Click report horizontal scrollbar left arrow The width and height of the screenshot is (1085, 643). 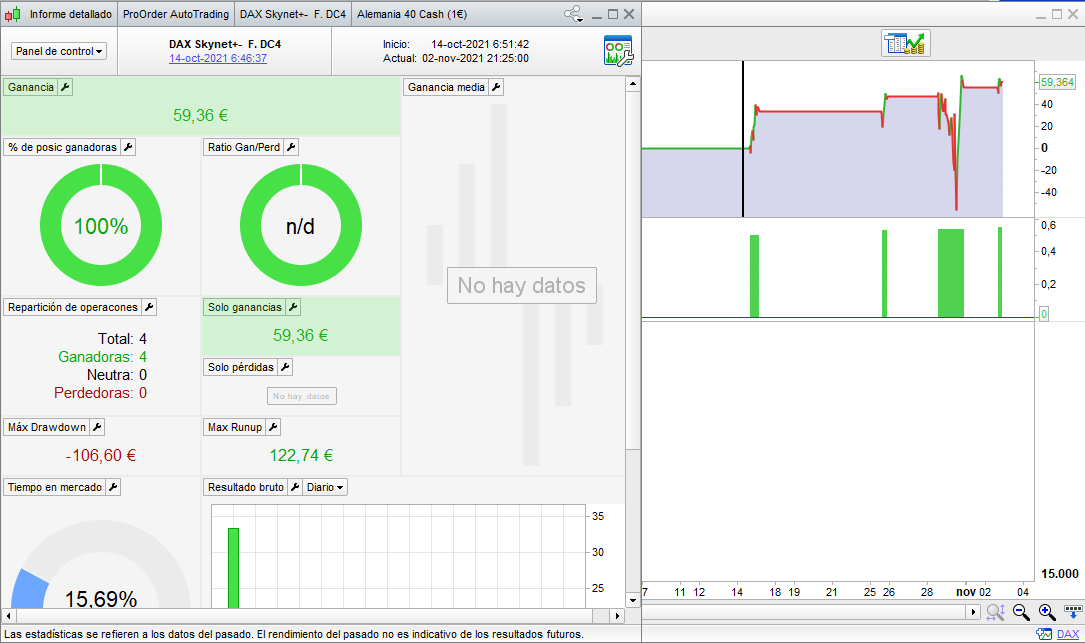click(9, 615)
